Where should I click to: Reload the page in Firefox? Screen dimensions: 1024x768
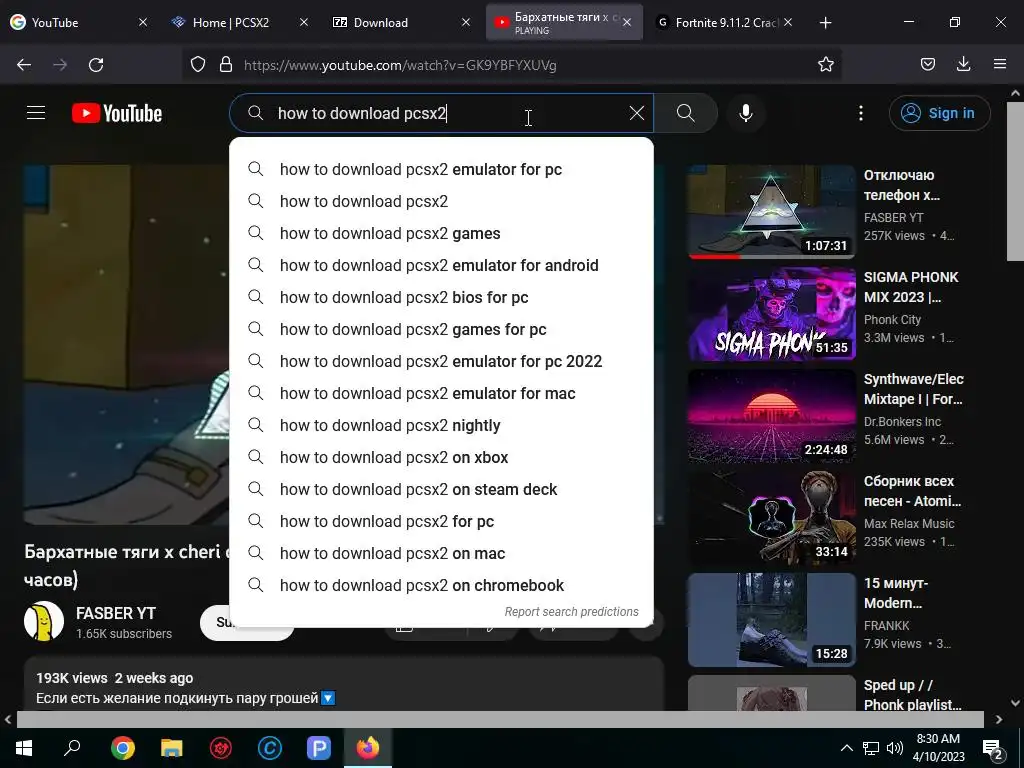(x=96, y=65)
